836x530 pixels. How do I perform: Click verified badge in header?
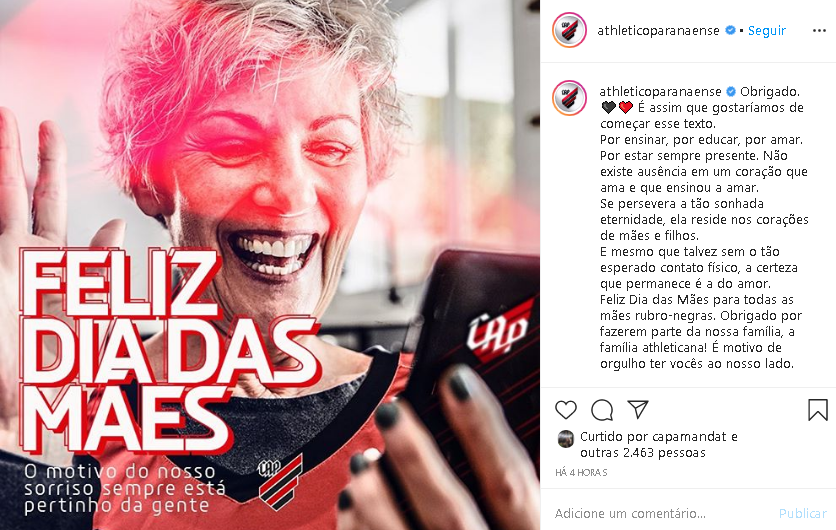point(730,30)
